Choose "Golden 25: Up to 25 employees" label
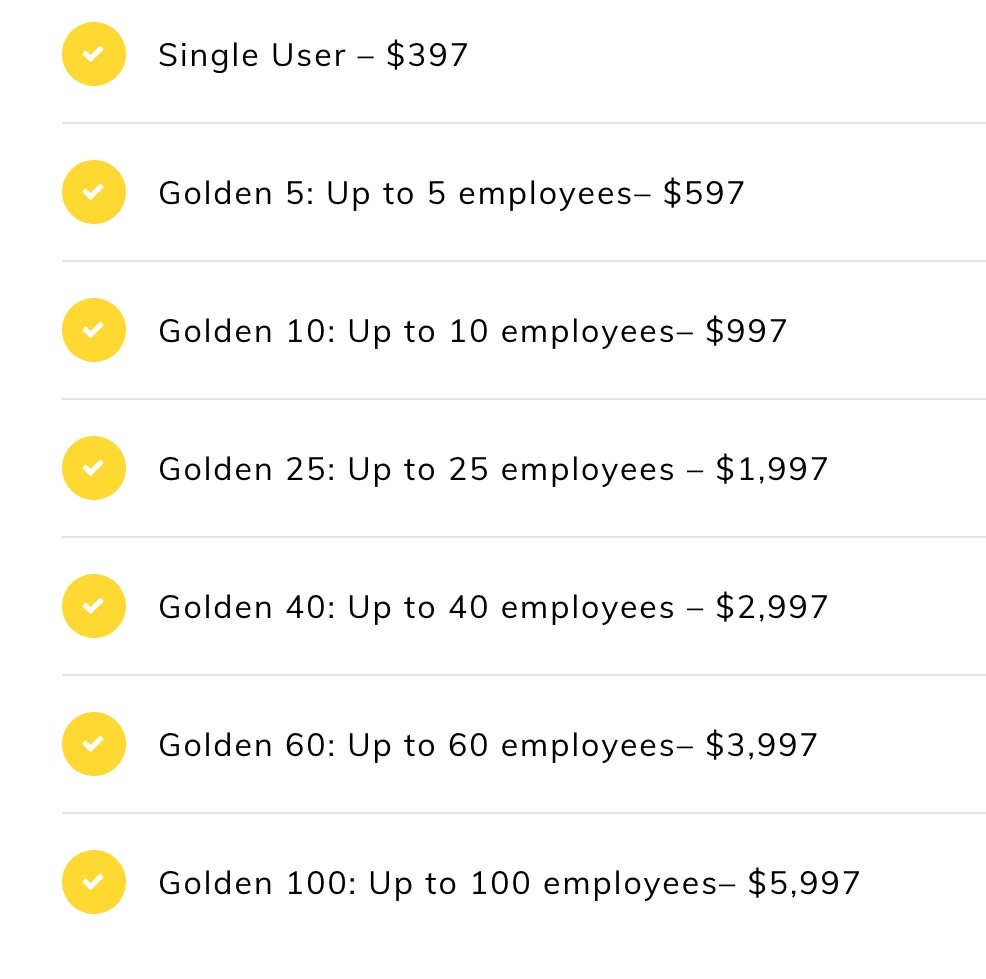 [x=416, y=469]
